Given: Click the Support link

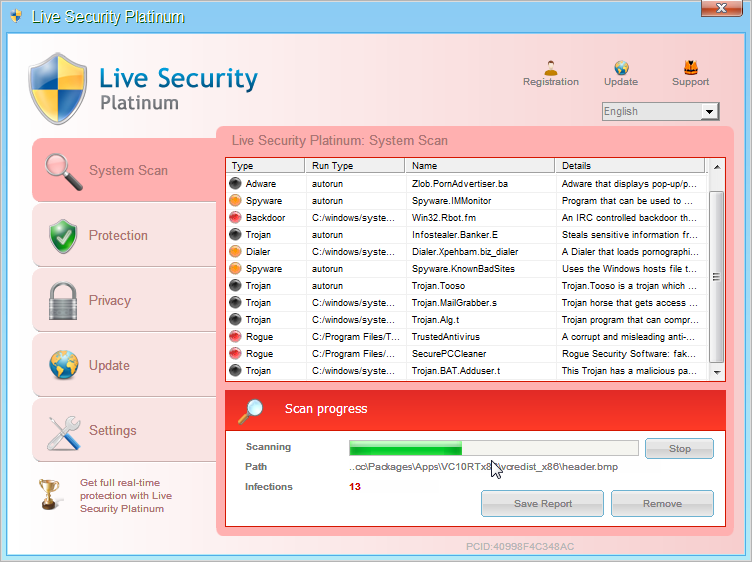Looking at the screenshot, I should click(x=691, y=82).
